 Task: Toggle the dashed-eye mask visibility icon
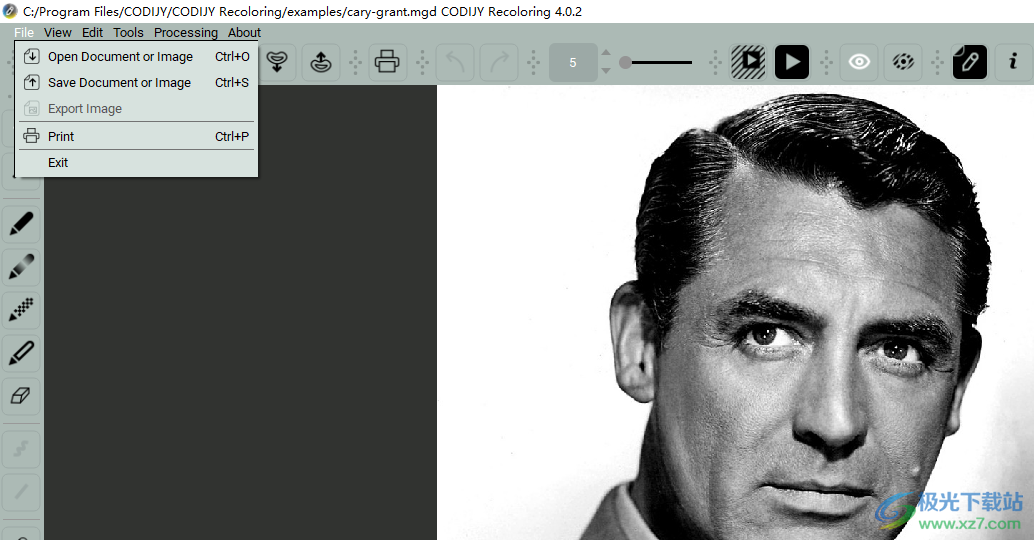tap(902, 62)
